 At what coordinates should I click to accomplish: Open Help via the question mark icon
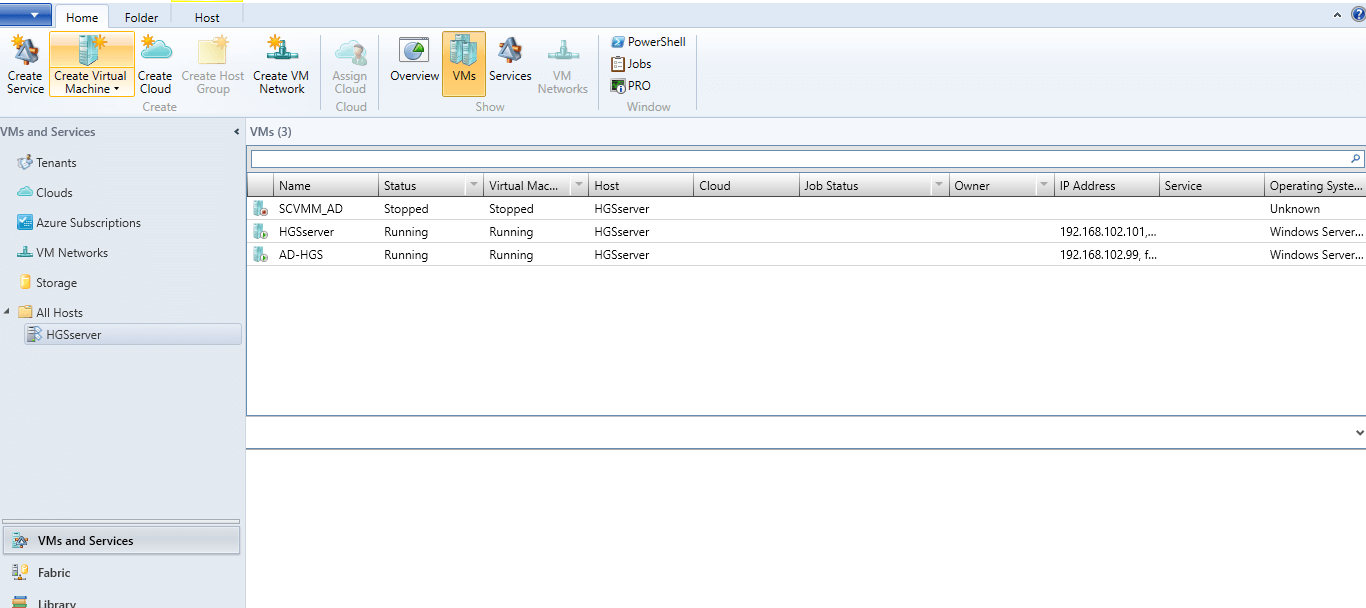point(1358,14)
